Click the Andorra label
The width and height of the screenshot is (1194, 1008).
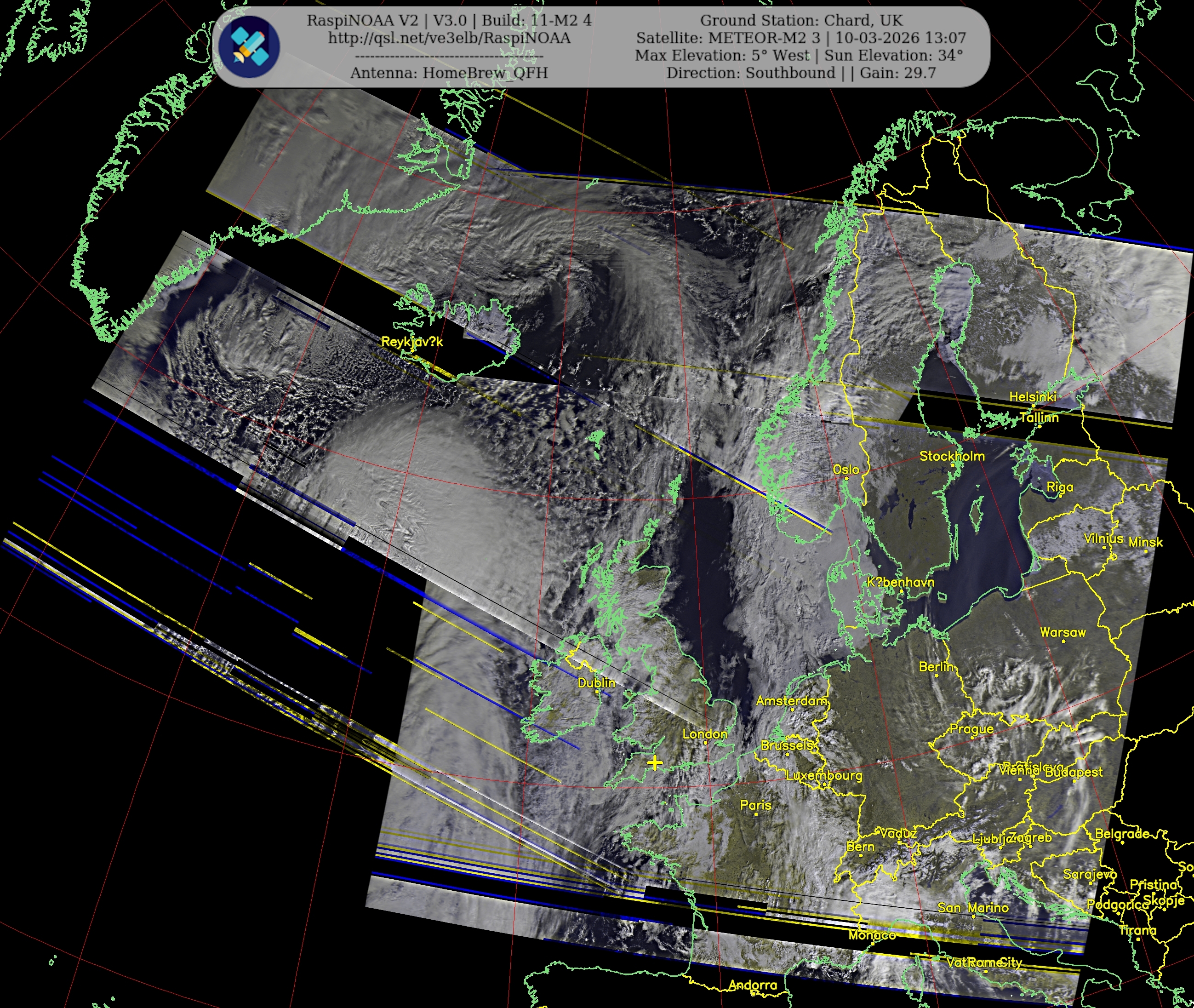click(x=752, y=985)
